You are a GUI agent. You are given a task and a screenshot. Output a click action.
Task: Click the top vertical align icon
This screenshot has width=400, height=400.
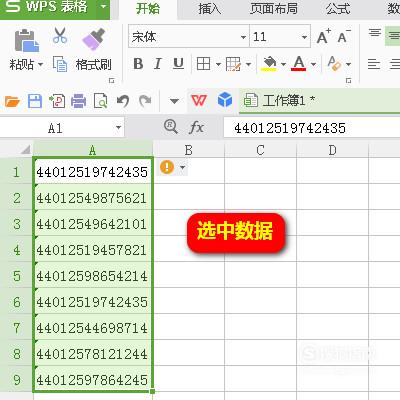click(x=375, y=33)
